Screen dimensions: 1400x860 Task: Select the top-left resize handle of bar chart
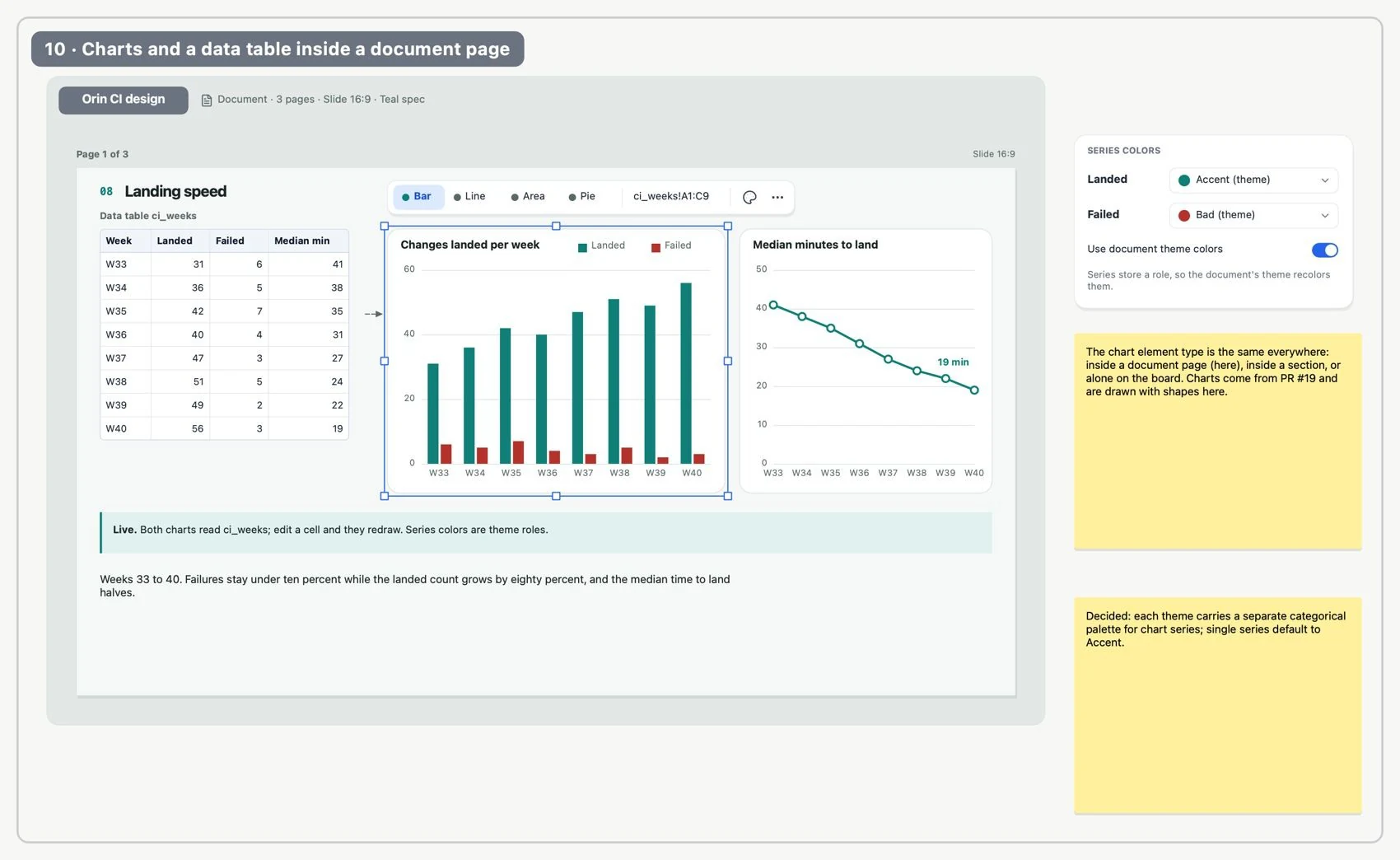[x=384, y=226]
